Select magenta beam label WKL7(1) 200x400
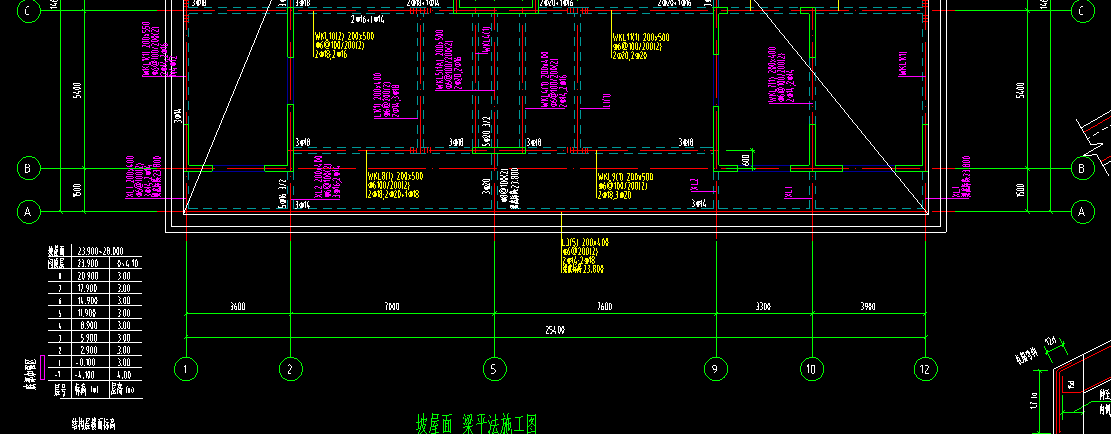 [x=771, y=75]
